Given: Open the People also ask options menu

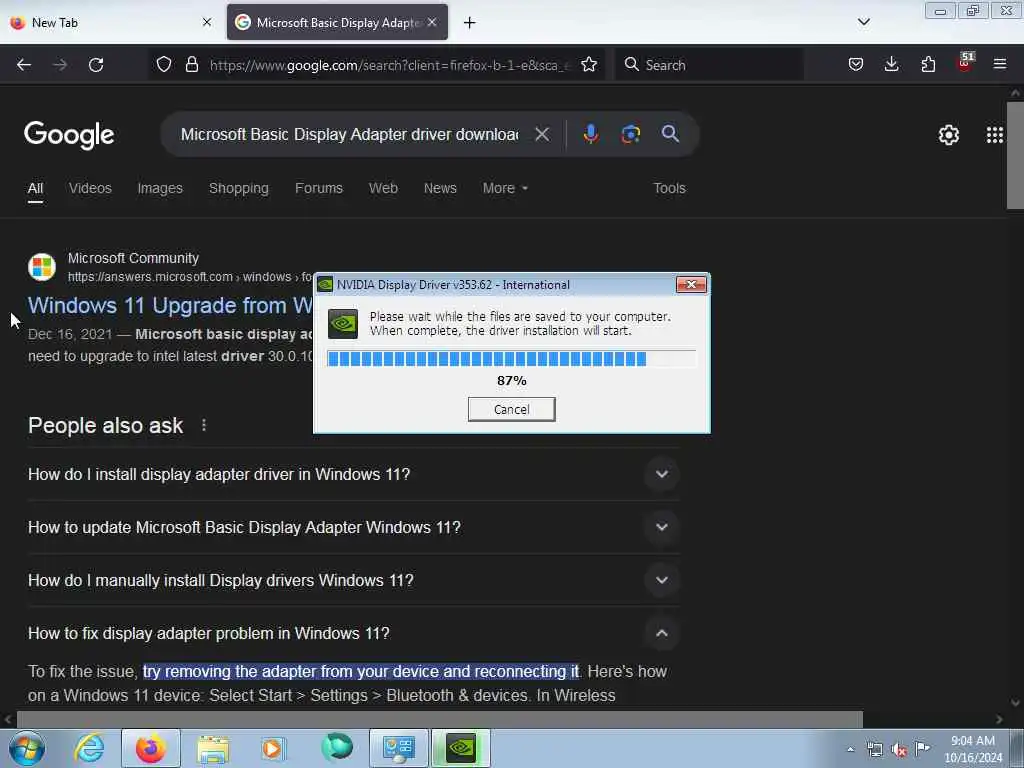Looking at the screenshot, I should tap(204, 425).
